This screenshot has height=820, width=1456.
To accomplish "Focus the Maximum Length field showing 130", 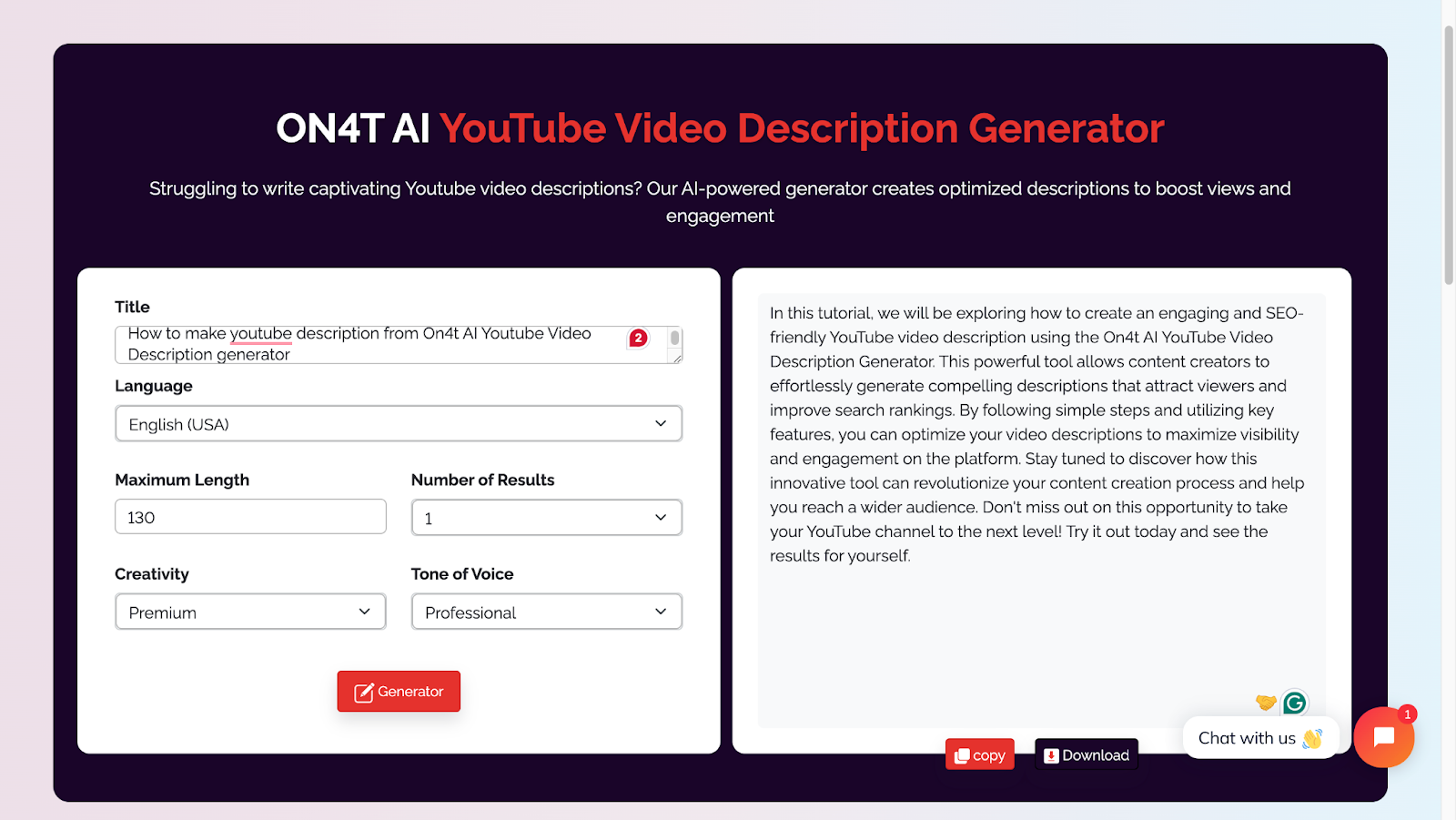I will coord(250,517).
